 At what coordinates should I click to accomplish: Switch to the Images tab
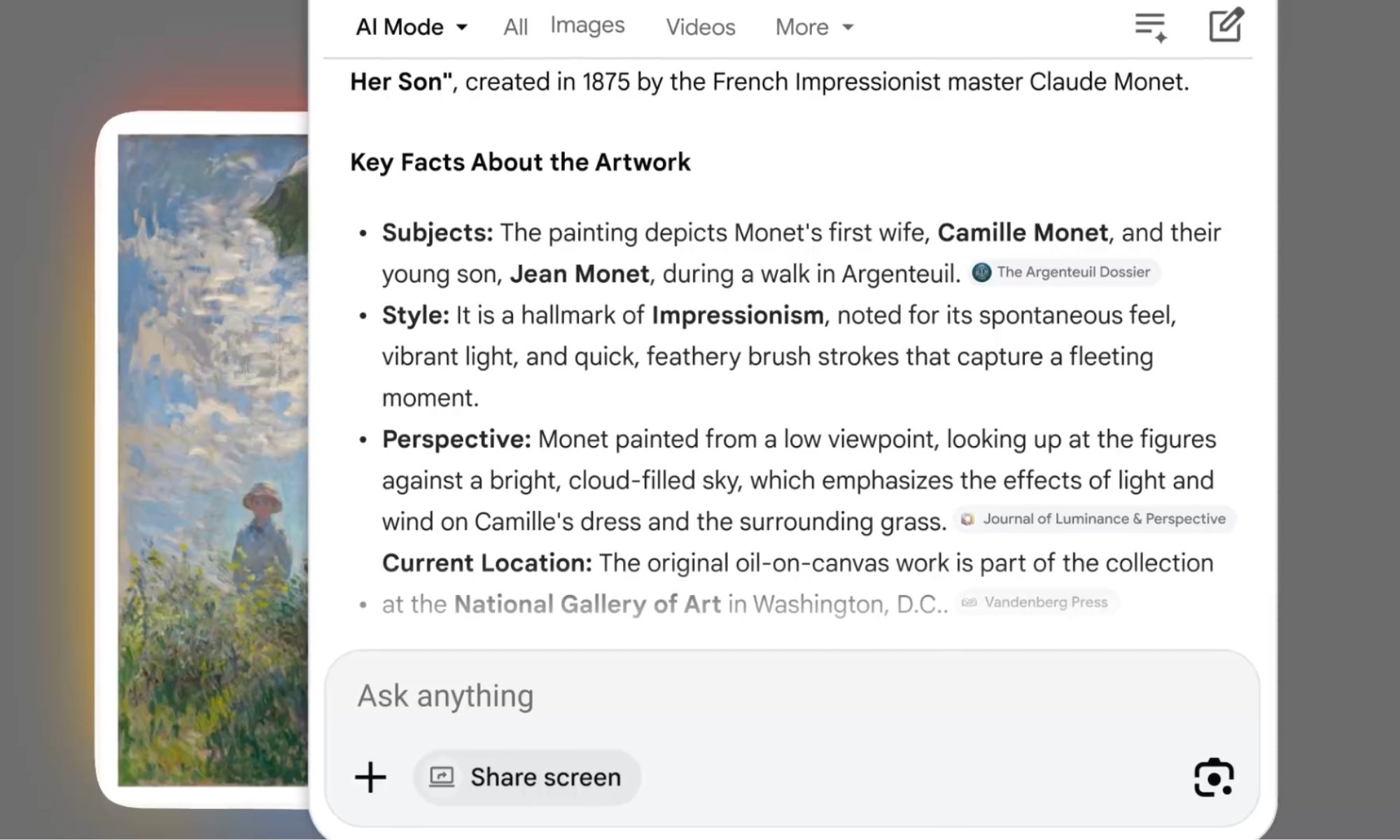click(587, 25)
